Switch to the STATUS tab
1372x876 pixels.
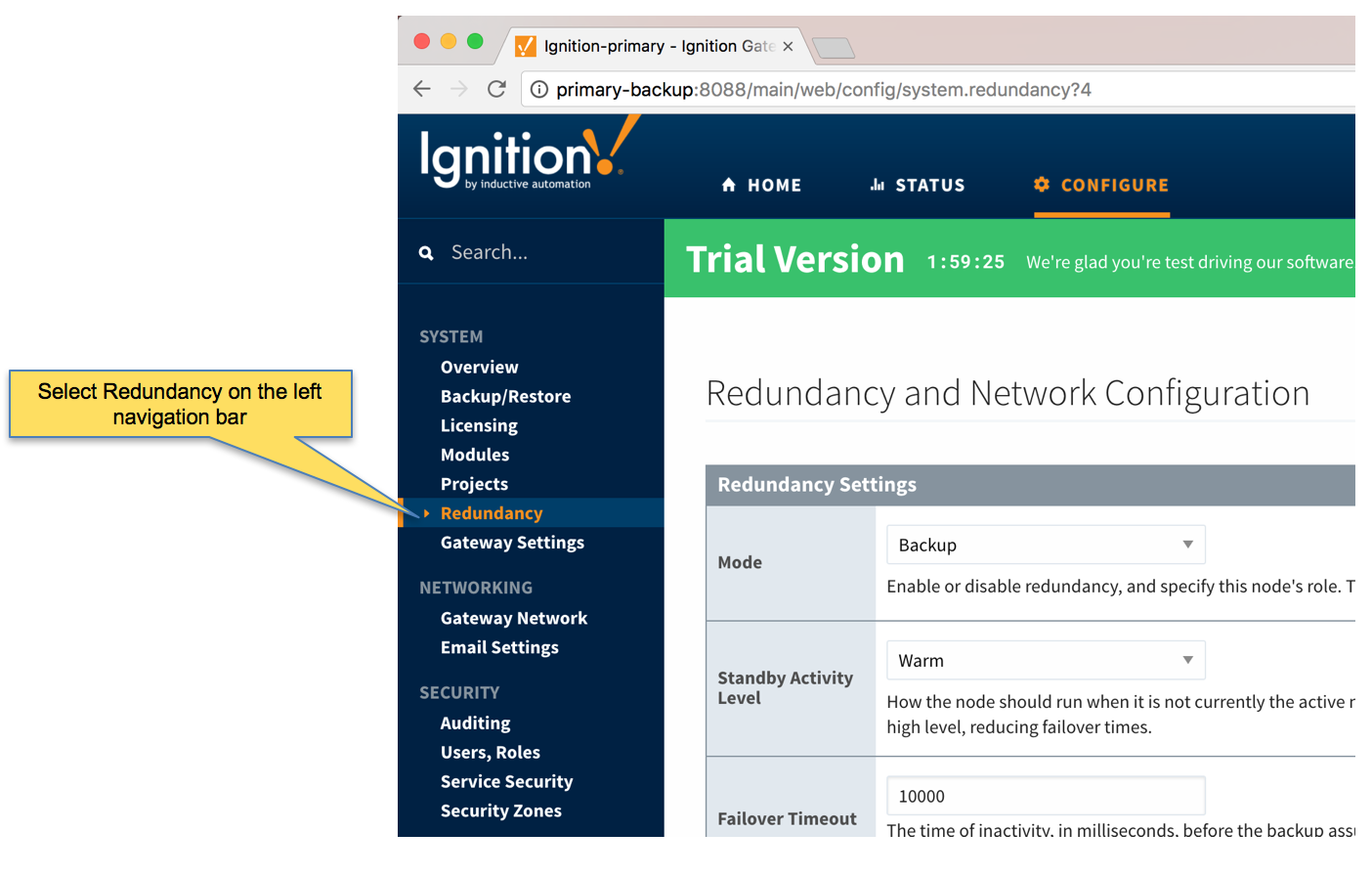tap(918, 185)
